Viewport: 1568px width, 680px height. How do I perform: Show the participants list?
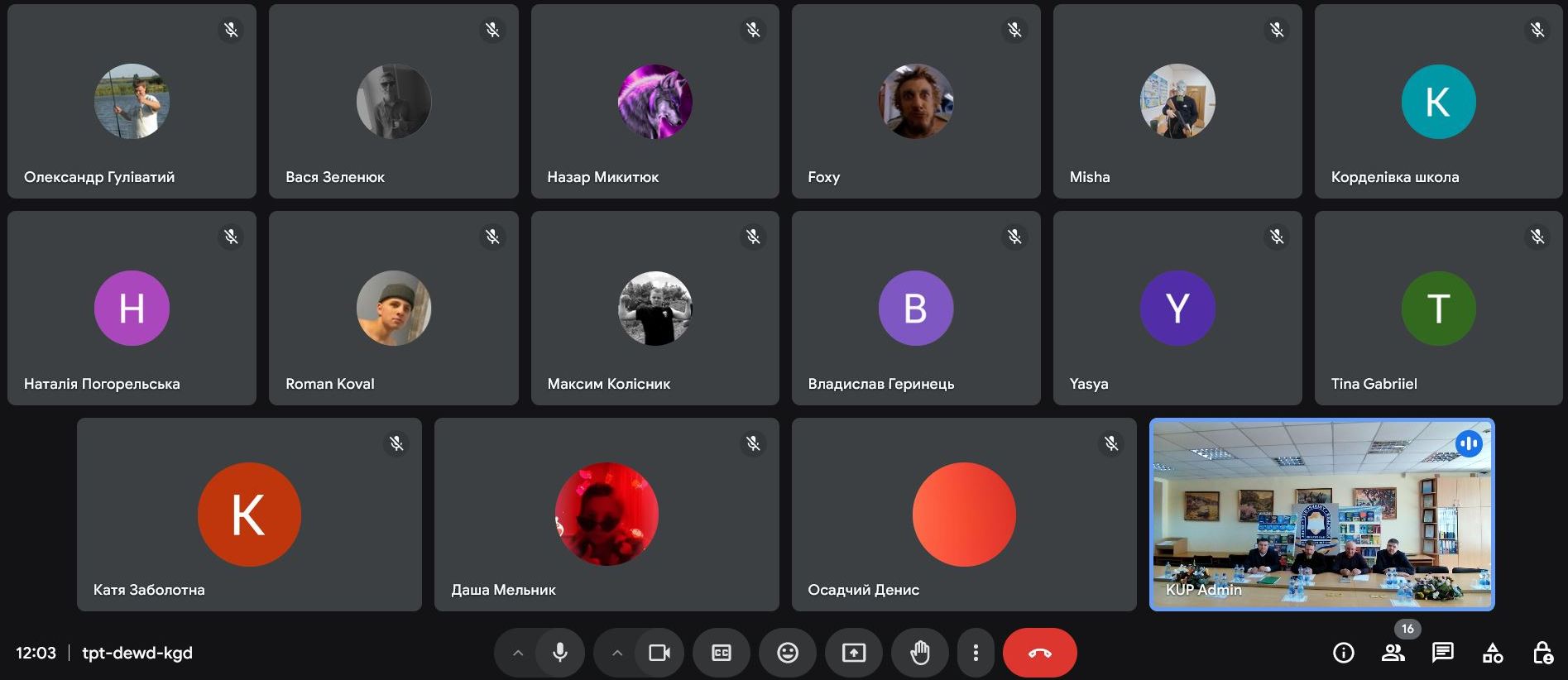tap(1393, 653)
